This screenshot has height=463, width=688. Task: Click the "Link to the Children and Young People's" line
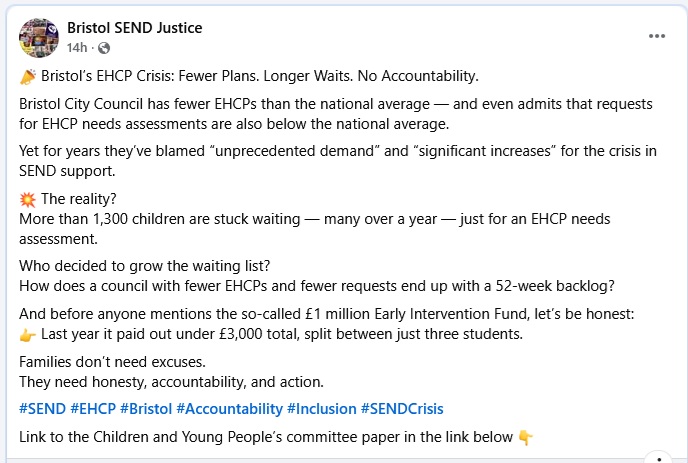click(x=266, y=438)
